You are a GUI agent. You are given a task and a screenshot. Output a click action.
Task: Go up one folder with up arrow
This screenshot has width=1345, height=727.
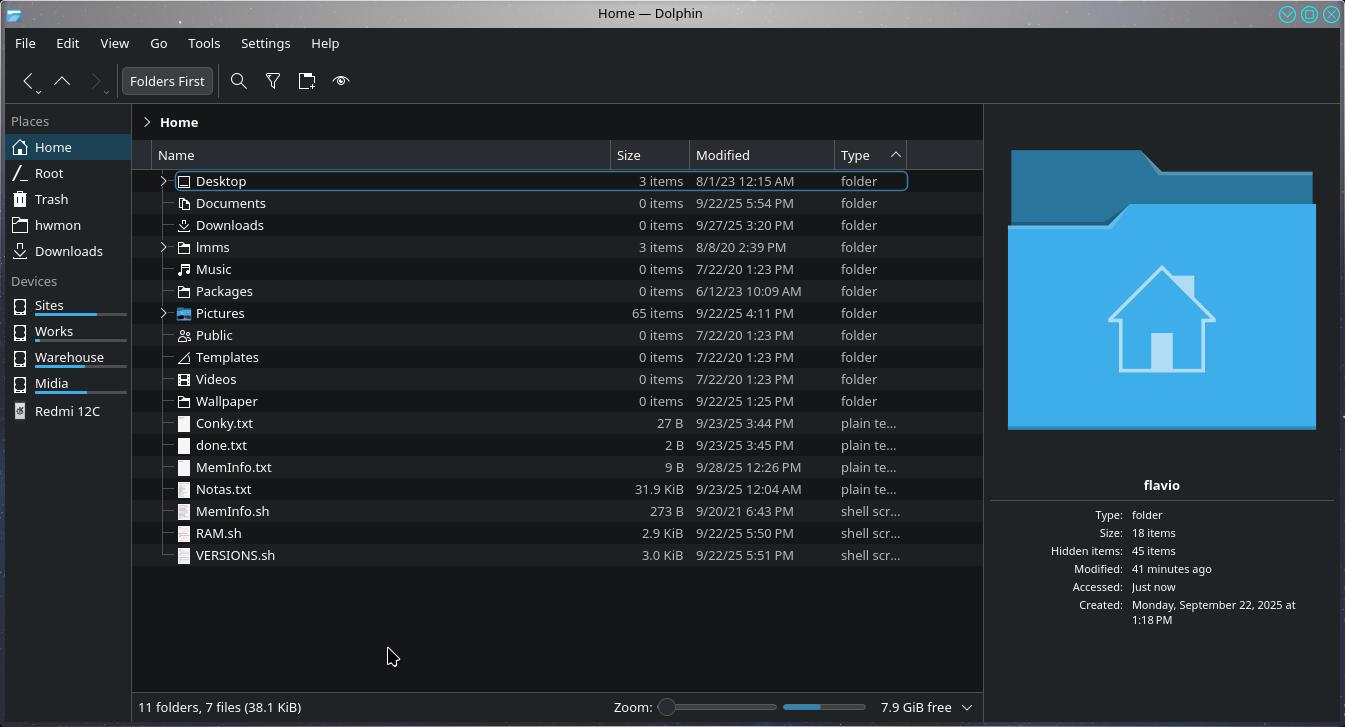(62, 81)
